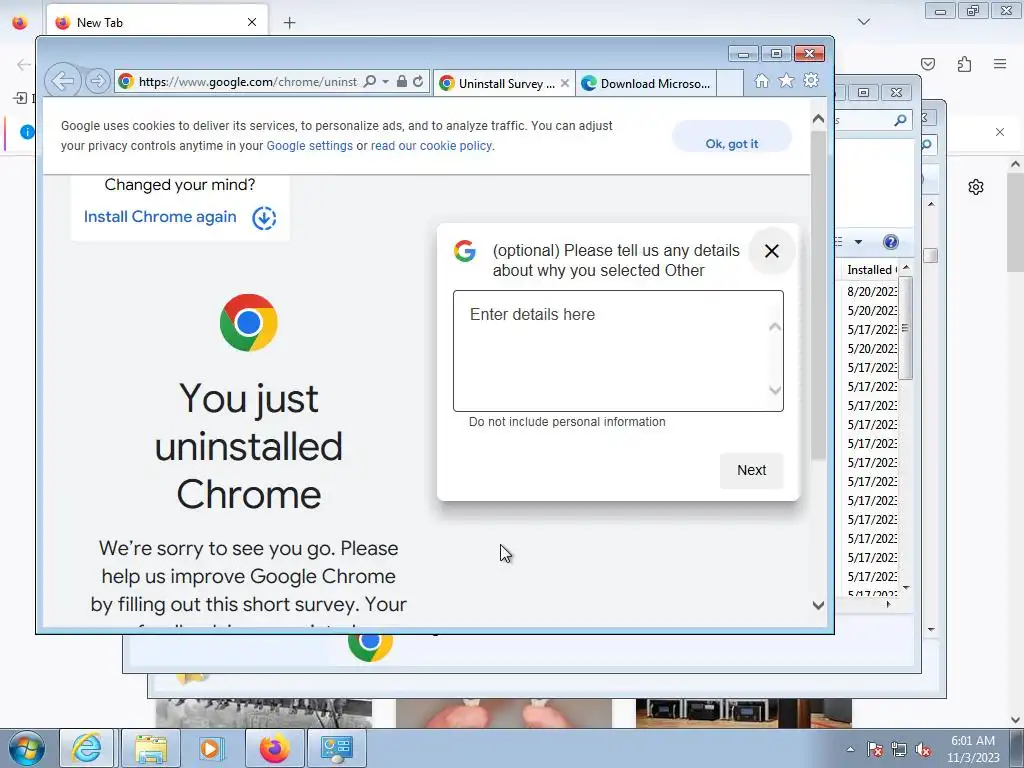Click the Firefox import bookmarks icon

pyautogui.click(x=20, y=98)
